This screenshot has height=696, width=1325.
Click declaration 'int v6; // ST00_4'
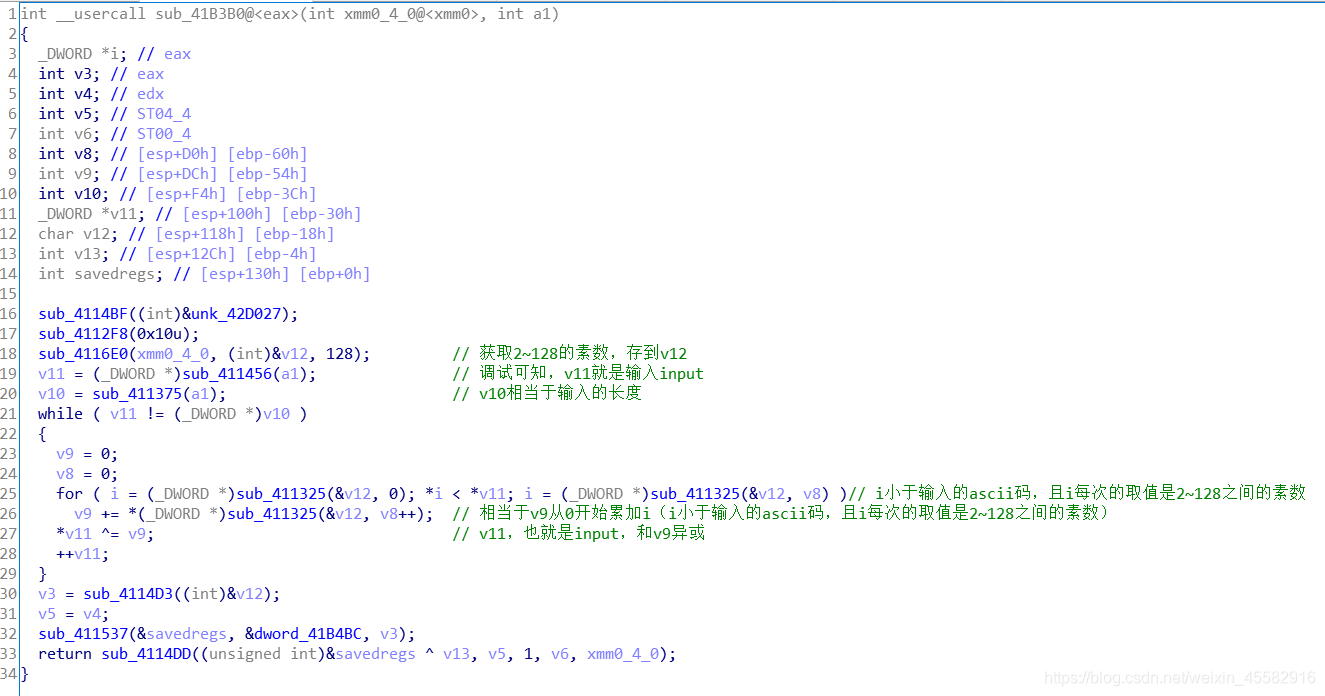click(114, 133)
